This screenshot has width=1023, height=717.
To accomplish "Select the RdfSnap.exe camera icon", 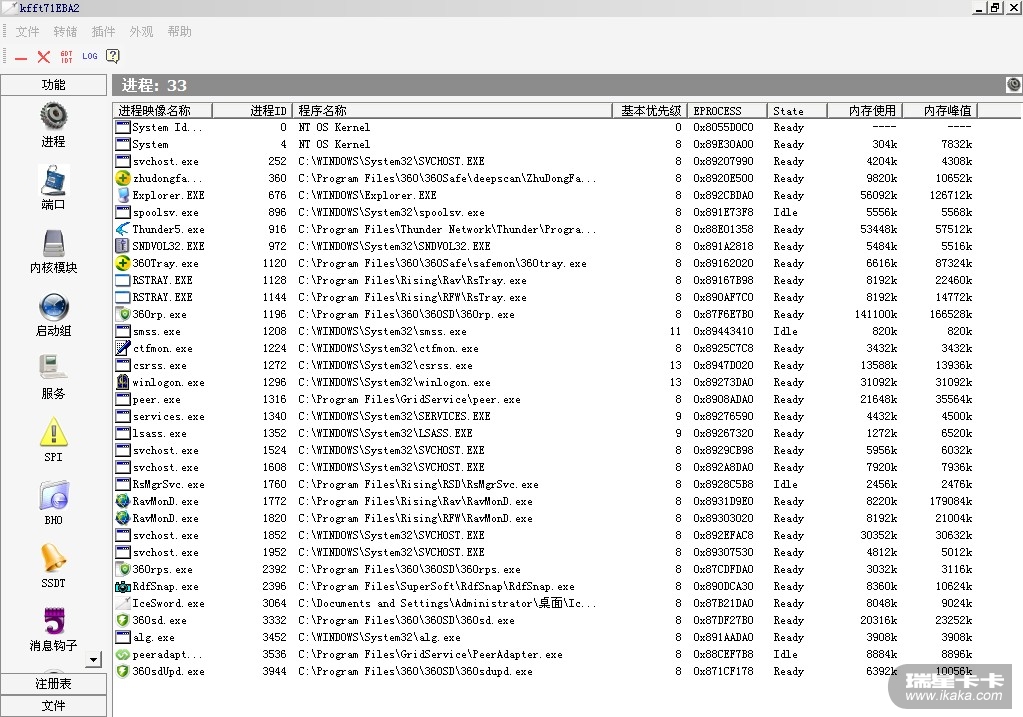I will (x=122, y=587).
